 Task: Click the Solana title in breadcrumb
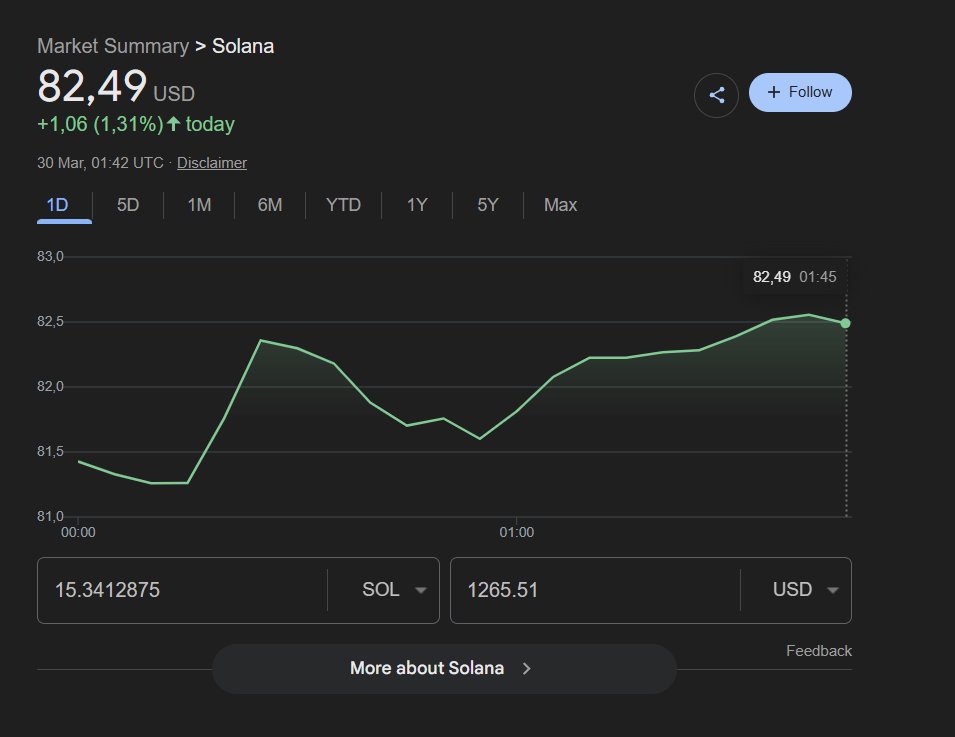243,46
